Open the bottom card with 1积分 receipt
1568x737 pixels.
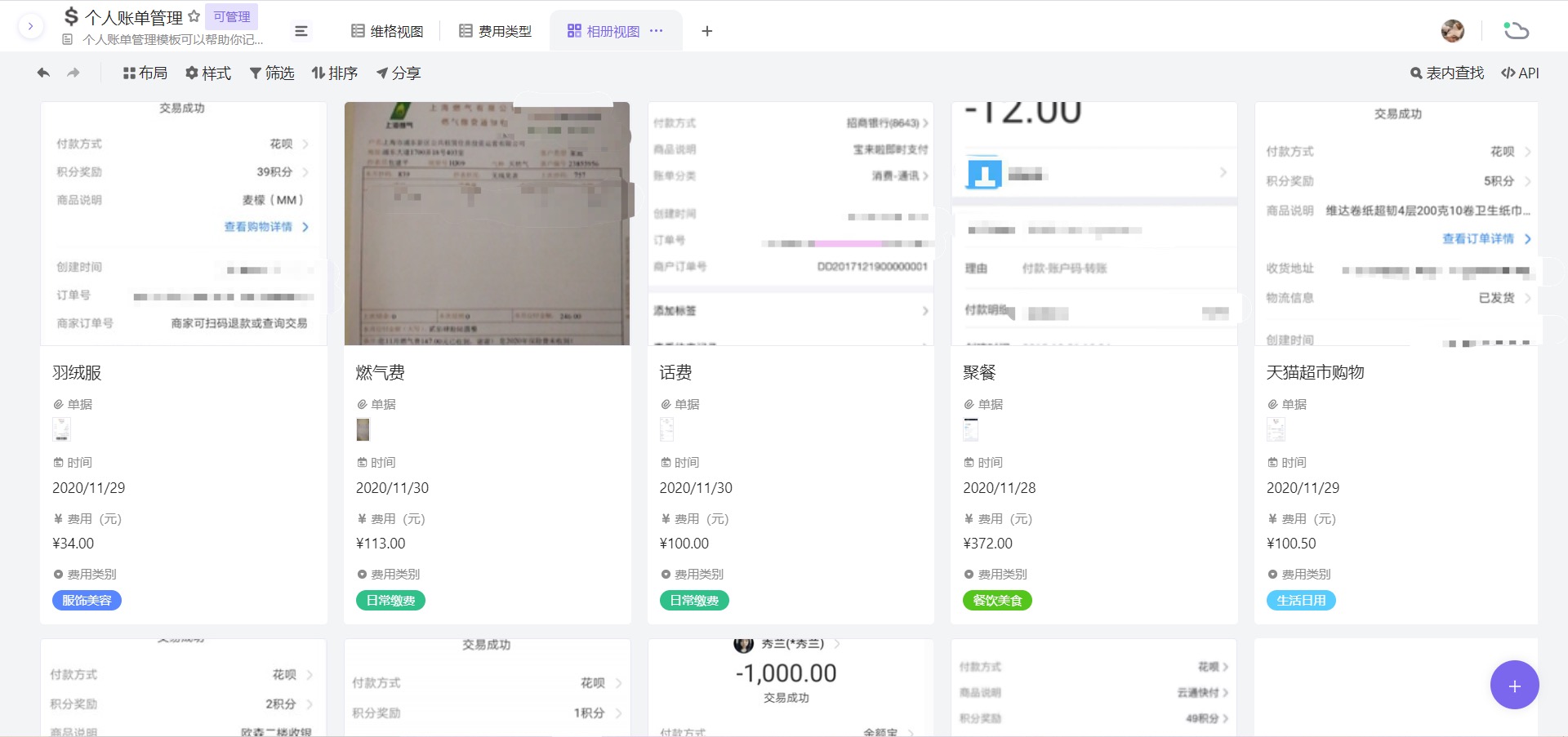(488, 687)
